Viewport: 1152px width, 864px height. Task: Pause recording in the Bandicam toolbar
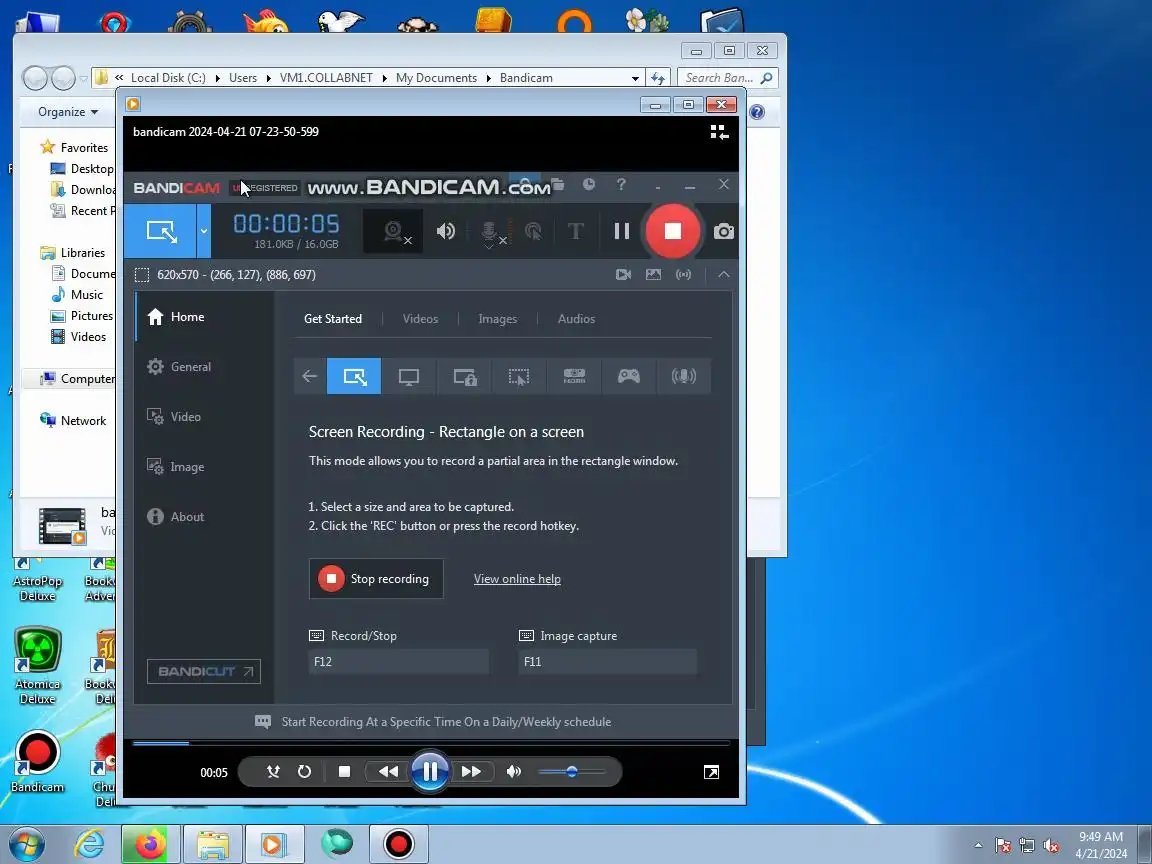point(622,231)
